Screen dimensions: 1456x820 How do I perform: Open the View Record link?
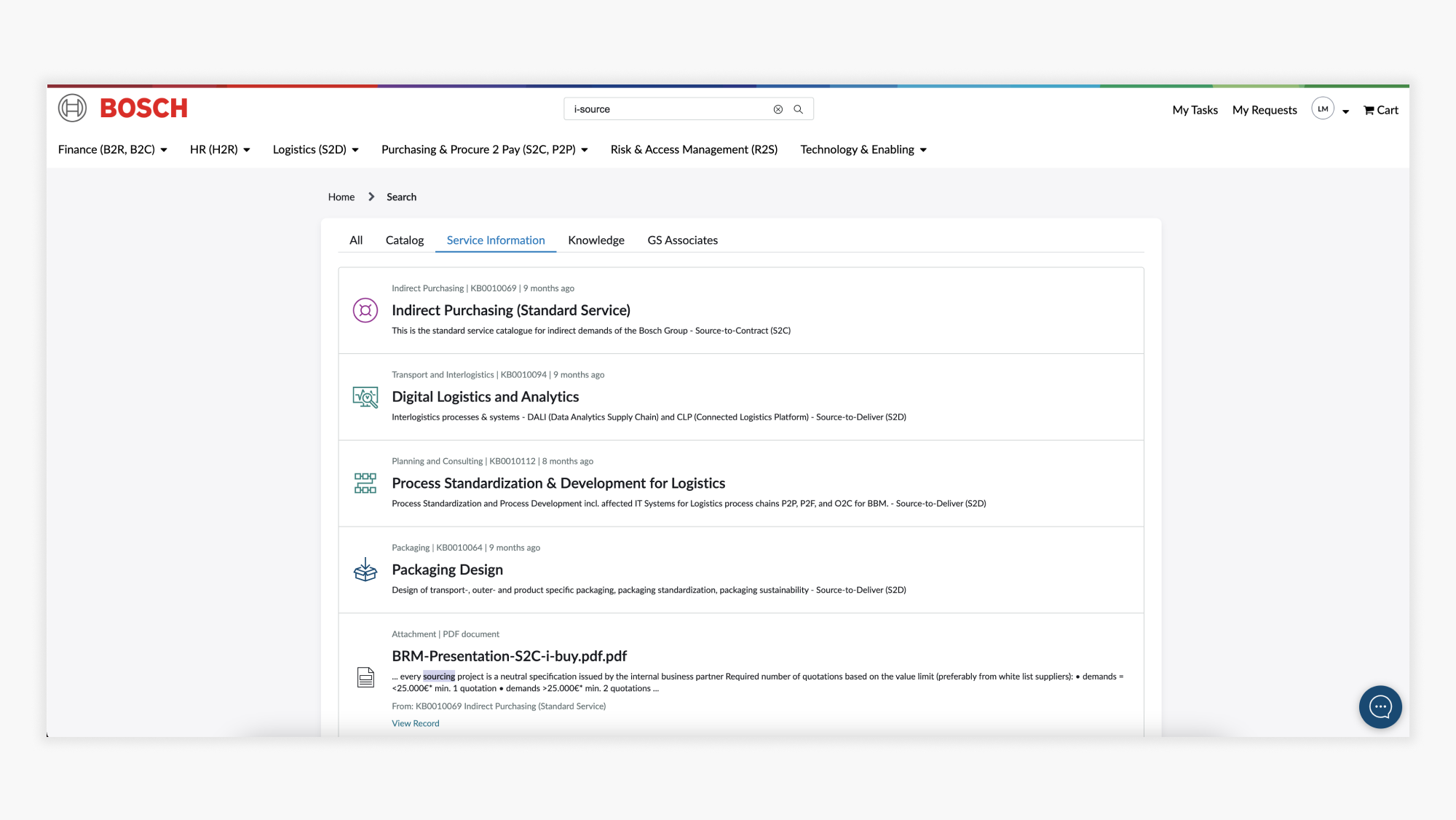click(415, 723)
